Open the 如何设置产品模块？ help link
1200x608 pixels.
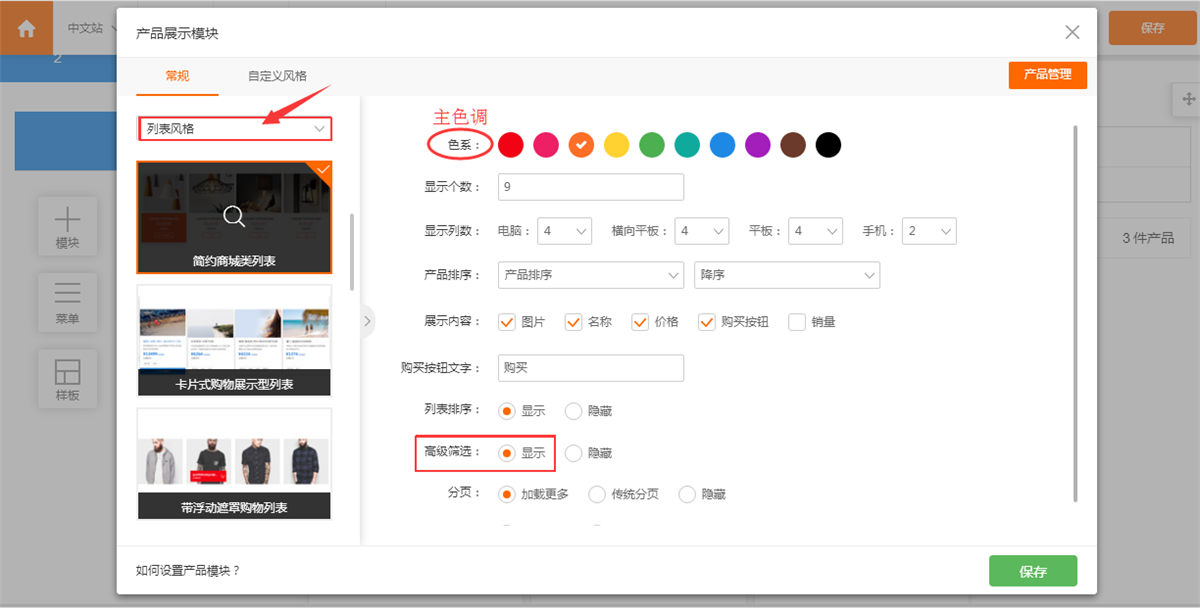click(x=188, y=571)
